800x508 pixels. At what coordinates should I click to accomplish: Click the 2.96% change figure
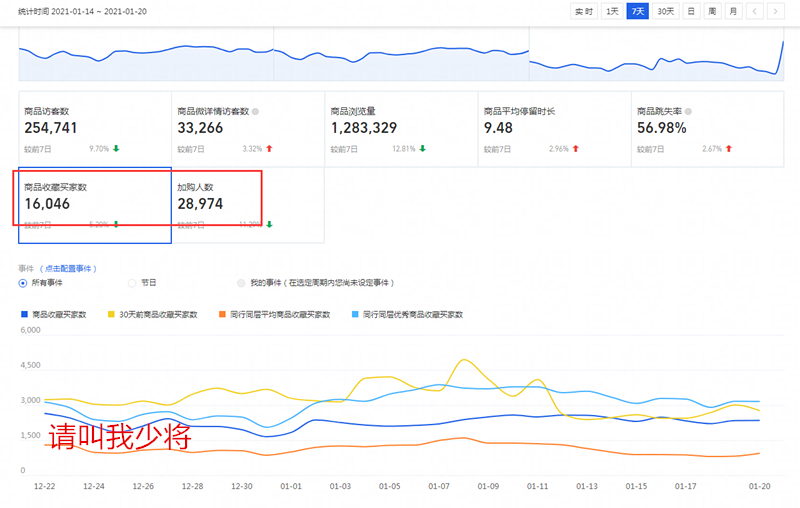coord(559,149)
